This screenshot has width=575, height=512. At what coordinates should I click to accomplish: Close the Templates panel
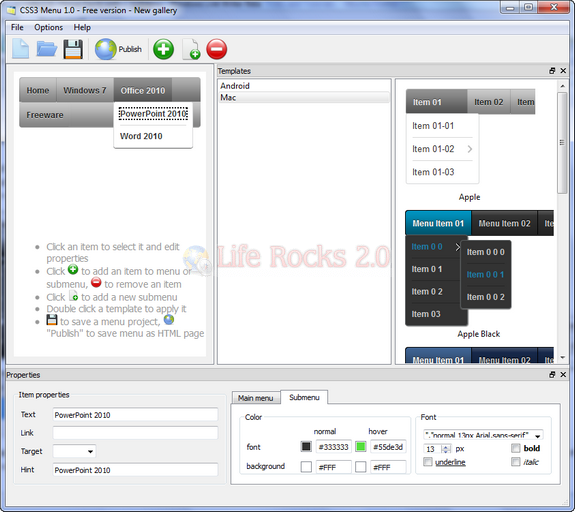(x=563, y=71)
